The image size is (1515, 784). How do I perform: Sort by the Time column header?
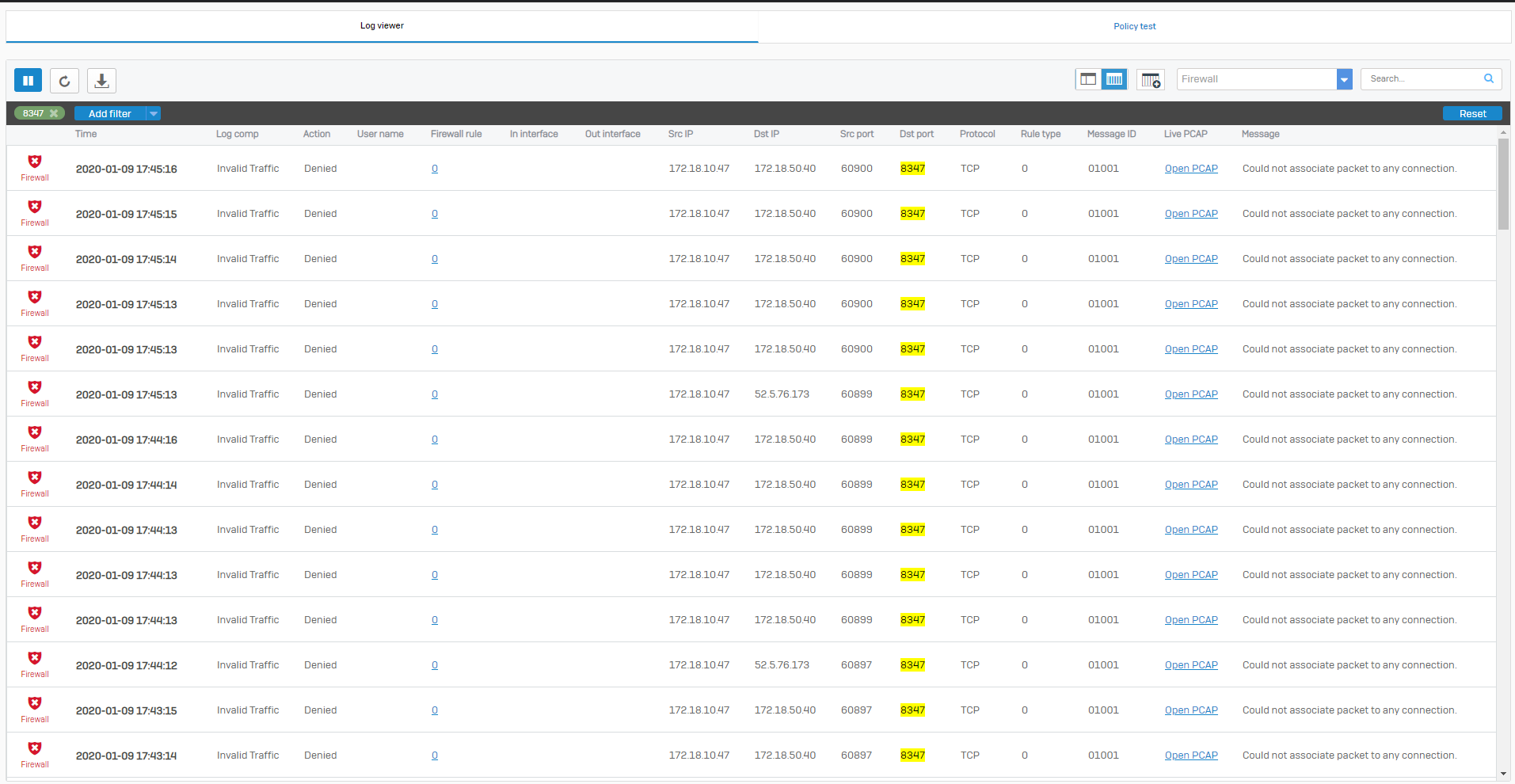[x=86, y=134]
